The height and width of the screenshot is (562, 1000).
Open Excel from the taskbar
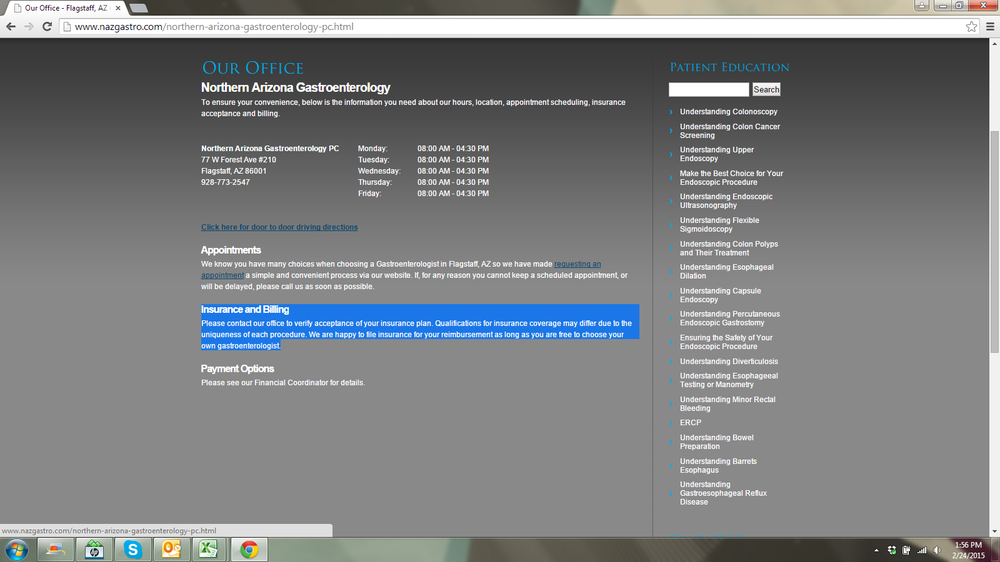click(209, 550)
